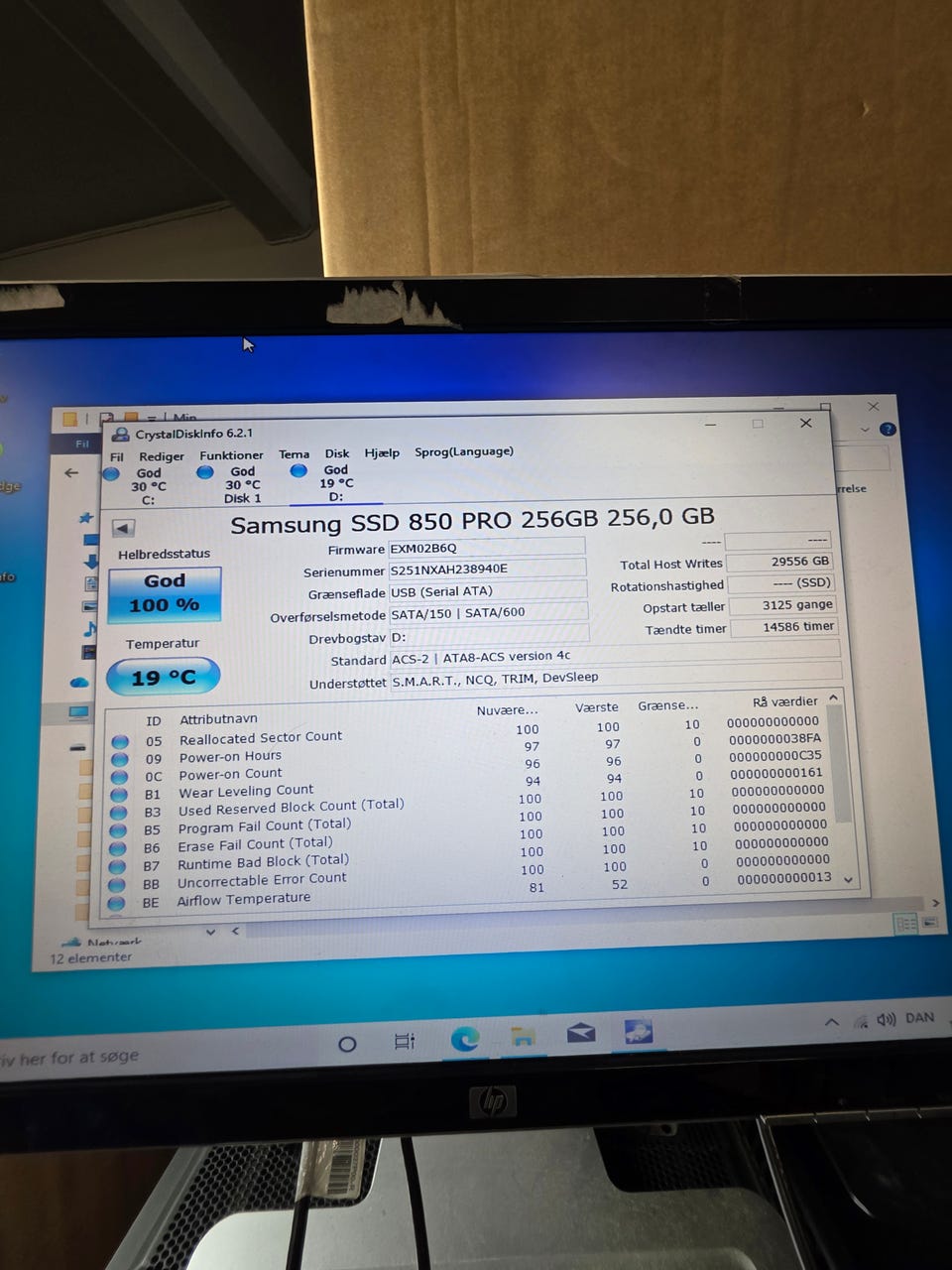This screenshot has height=1270, width=952.
Task: Open the Fil menu in CrystalDiskInfo
Action: pyautogui.click(x=117, y=457)
